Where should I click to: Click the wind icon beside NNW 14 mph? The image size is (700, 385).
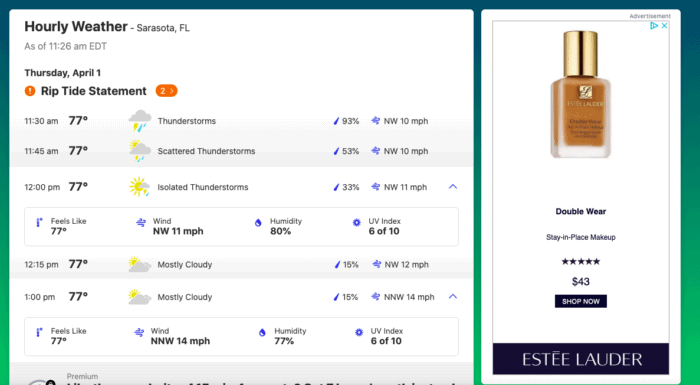pos(375,297)
